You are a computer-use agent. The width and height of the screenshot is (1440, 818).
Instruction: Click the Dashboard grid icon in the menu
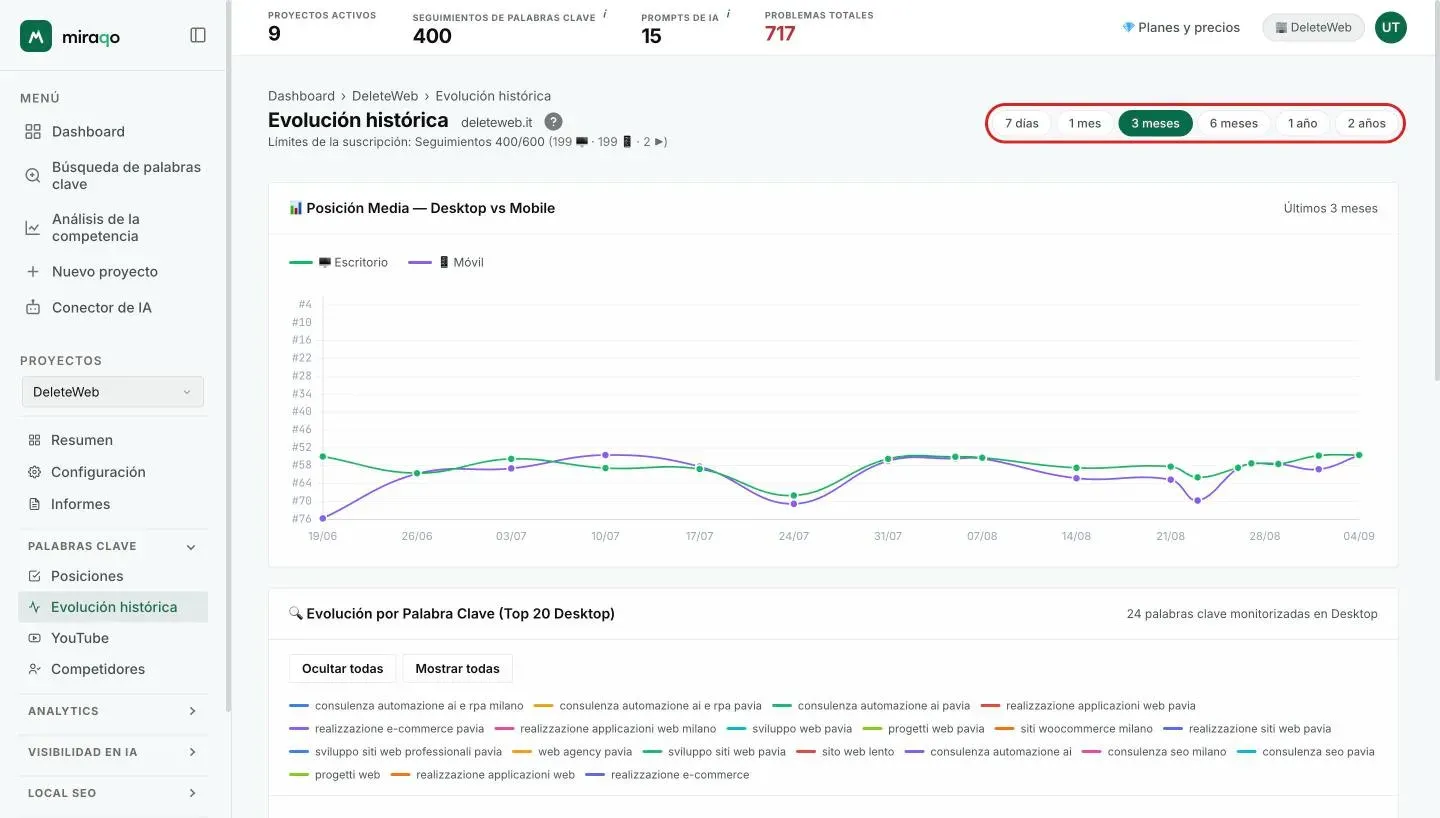(33, 131)
